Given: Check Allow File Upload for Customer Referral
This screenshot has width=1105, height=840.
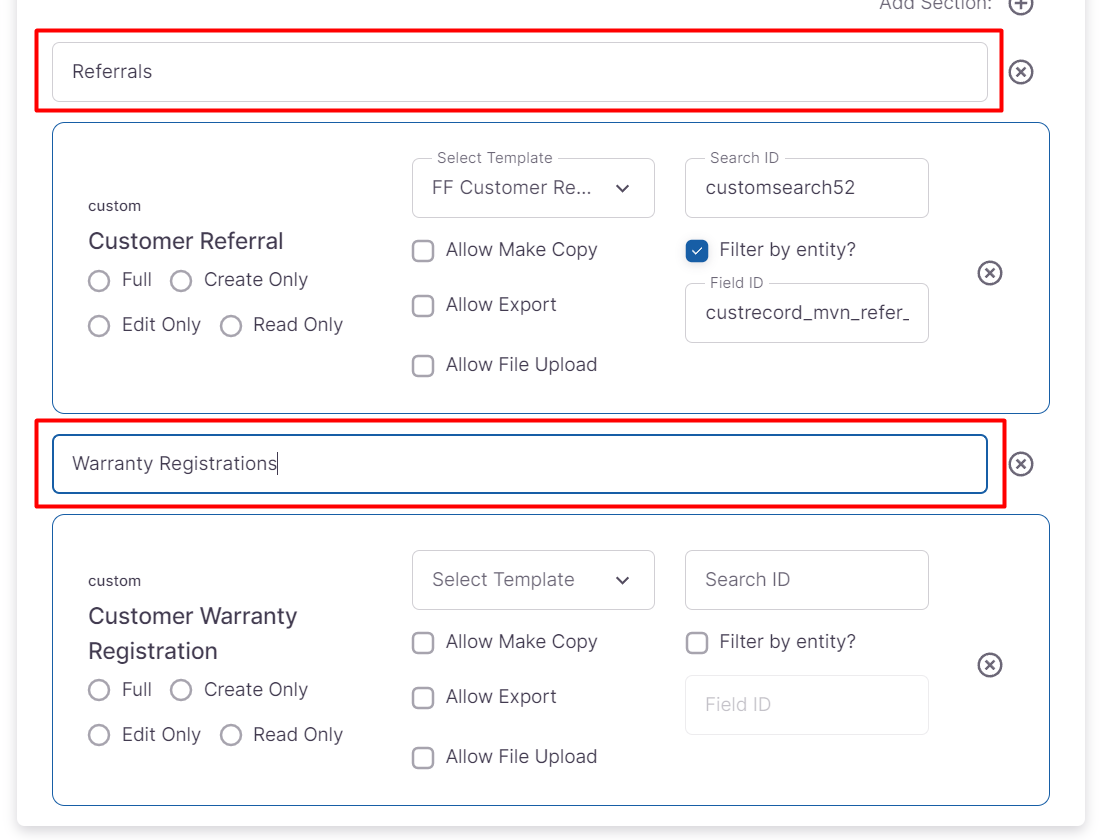Looking at the screenshot, I should [x=423, y=365].
